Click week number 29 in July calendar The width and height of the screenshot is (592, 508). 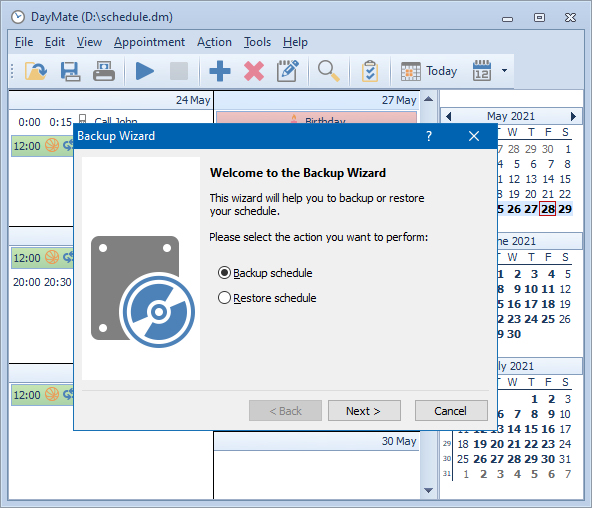[x=447, y=443]
